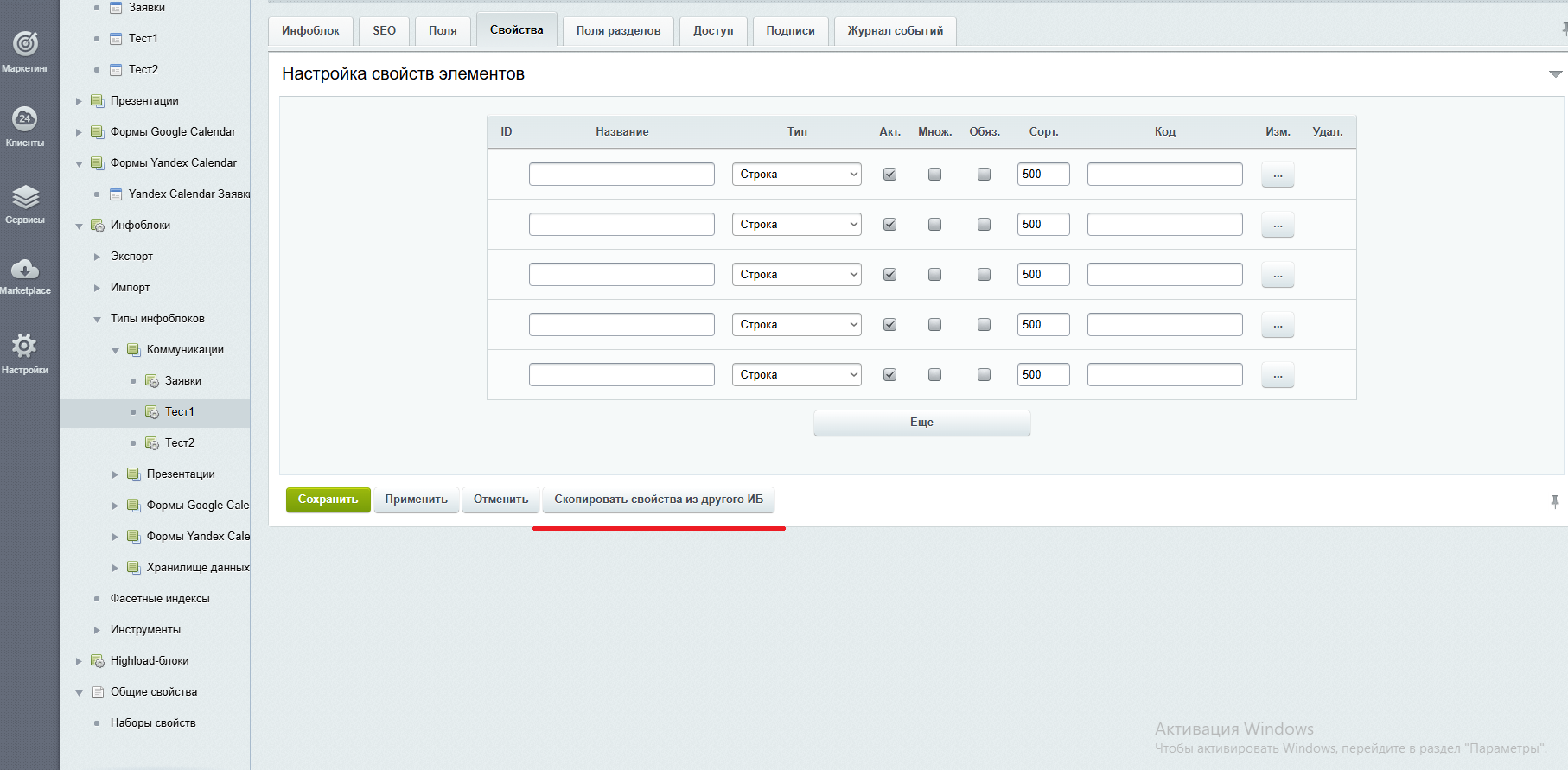
Task: Click the Название input in the fifth row
Action: coord(621,375)
